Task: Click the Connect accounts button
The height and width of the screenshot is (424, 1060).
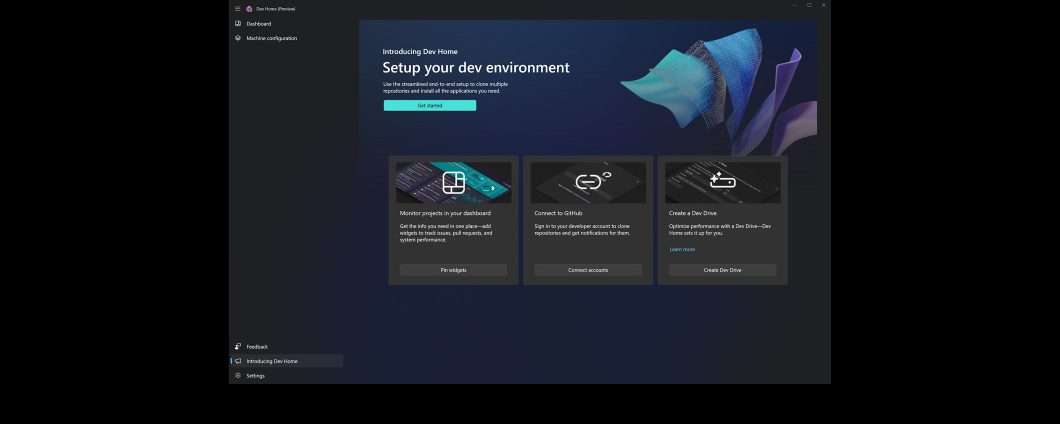Action: tap(588, 270)
